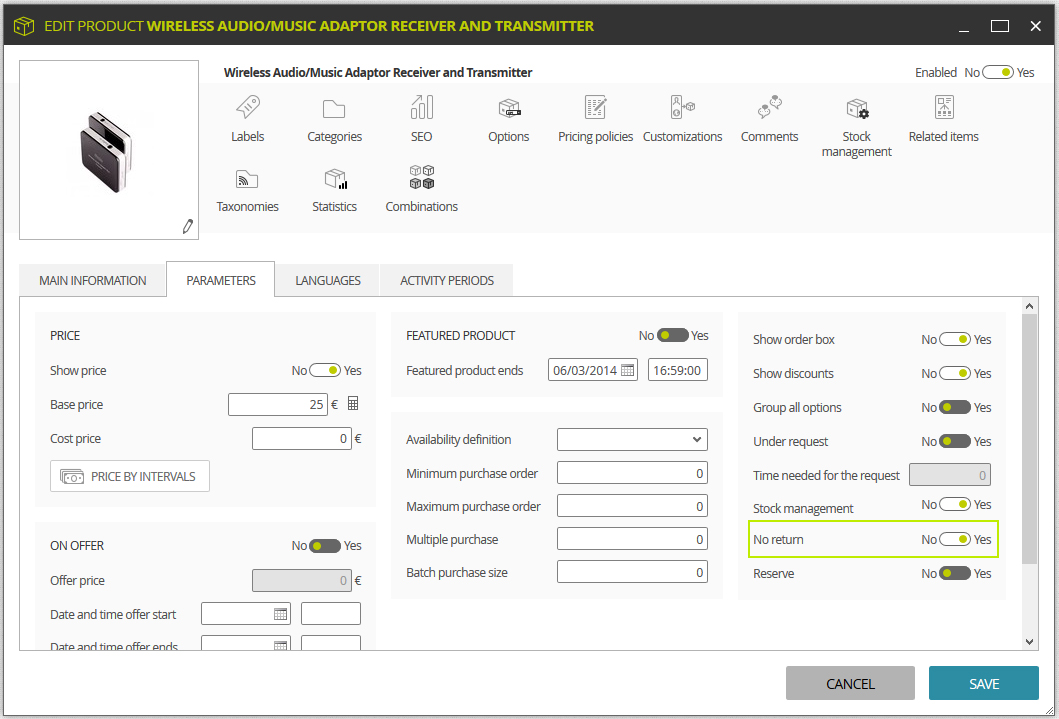Open the Customizations icon
Viewport: 1059px width, 719px height.
[x=682, y=107]
